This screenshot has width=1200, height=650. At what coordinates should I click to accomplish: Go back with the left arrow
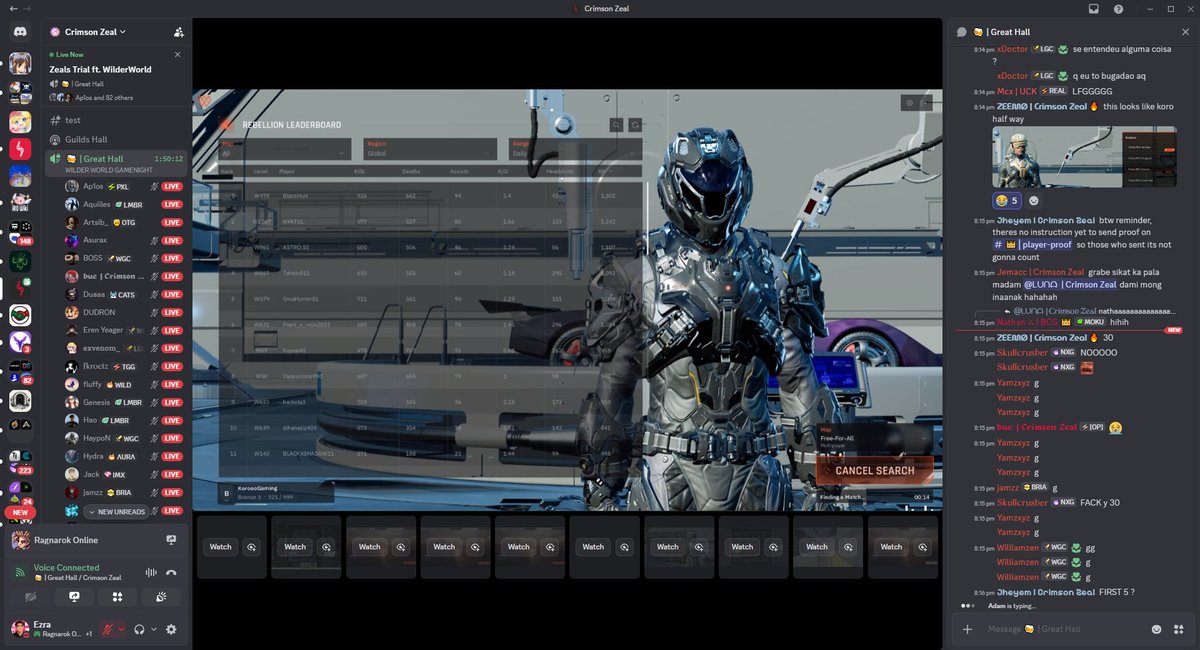coord(12,9)
